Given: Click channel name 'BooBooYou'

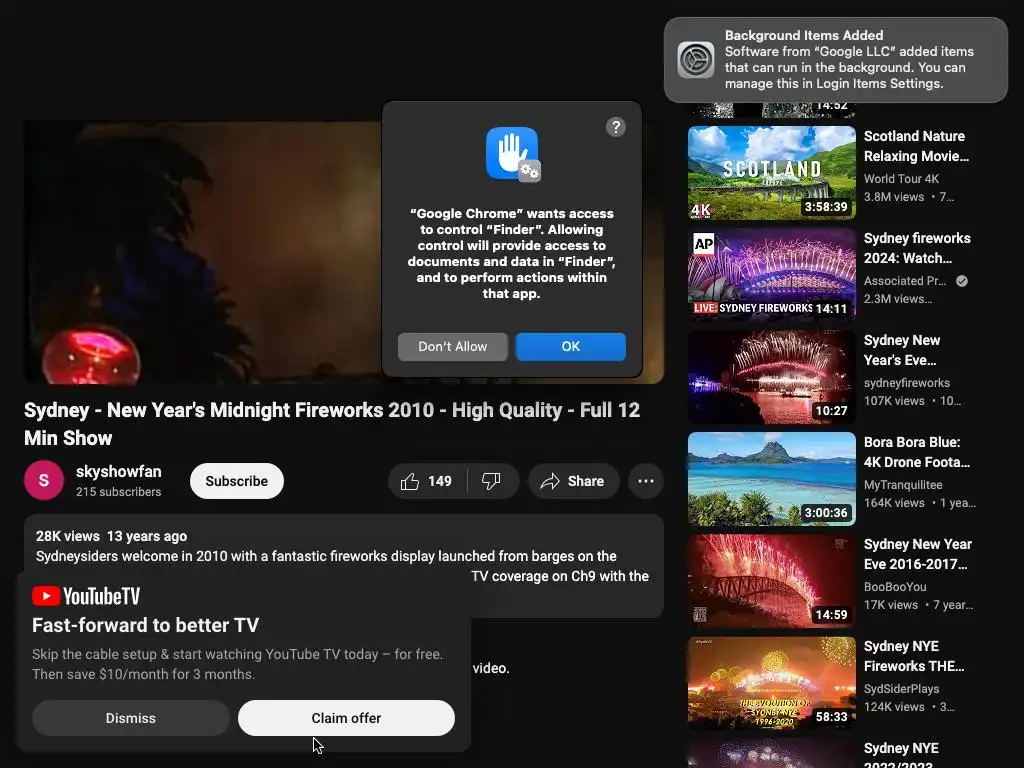Looking at the screenshot, I should 895,586.
